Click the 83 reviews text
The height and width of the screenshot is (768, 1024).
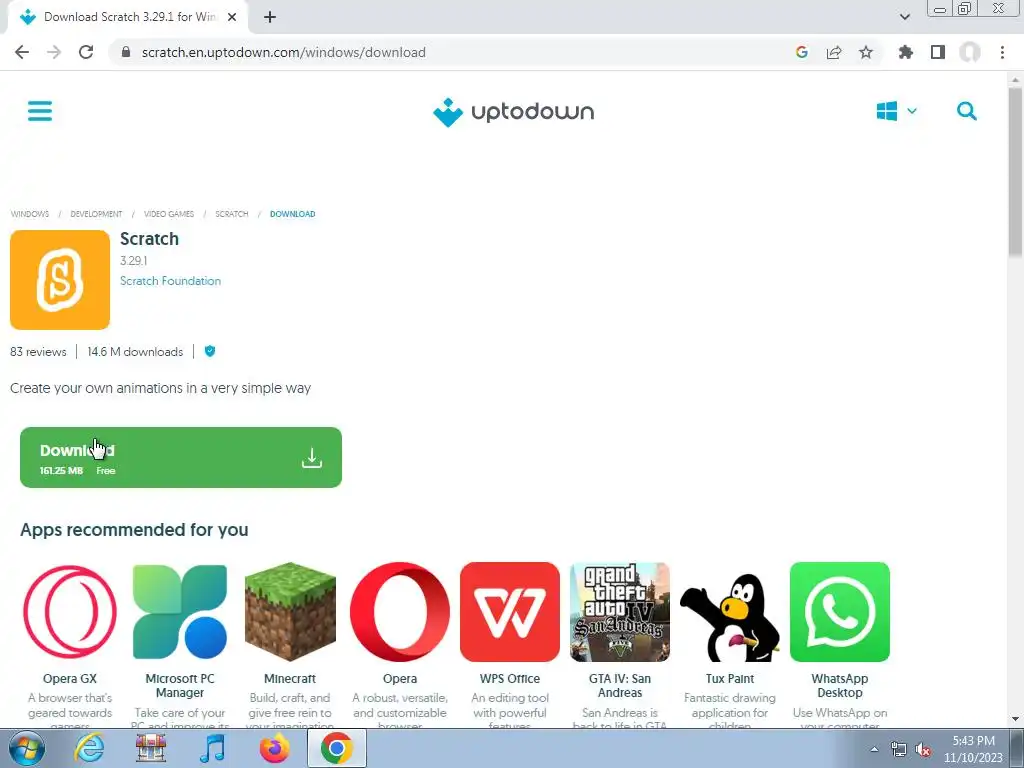38,352
